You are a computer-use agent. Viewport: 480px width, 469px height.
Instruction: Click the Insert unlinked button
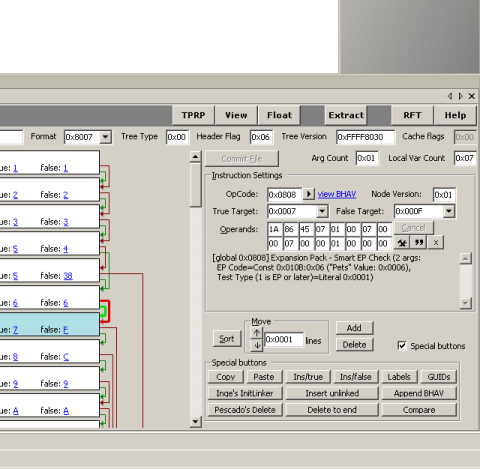[x=332, y=393]
